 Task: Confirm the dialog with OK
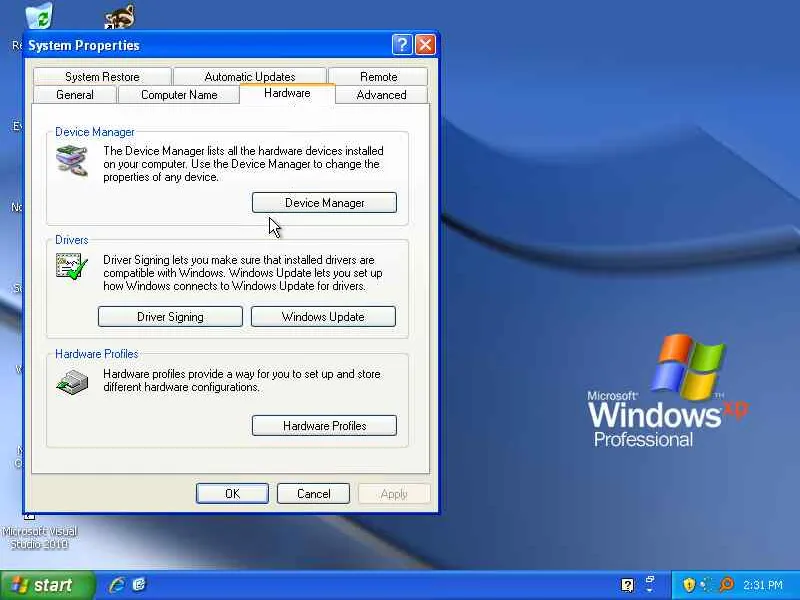[x=232, y=493]
